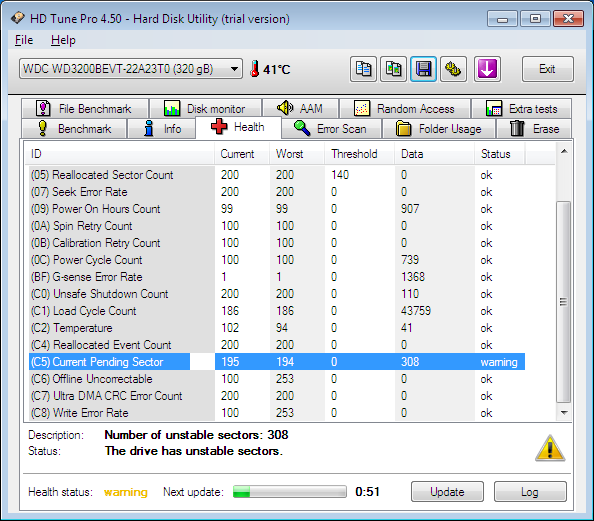Click the Data column header

[435, 154]
